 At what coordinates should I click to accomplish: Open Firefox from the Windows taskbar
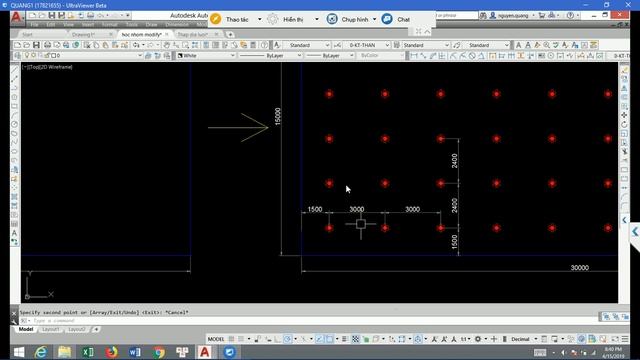(111, 352)
